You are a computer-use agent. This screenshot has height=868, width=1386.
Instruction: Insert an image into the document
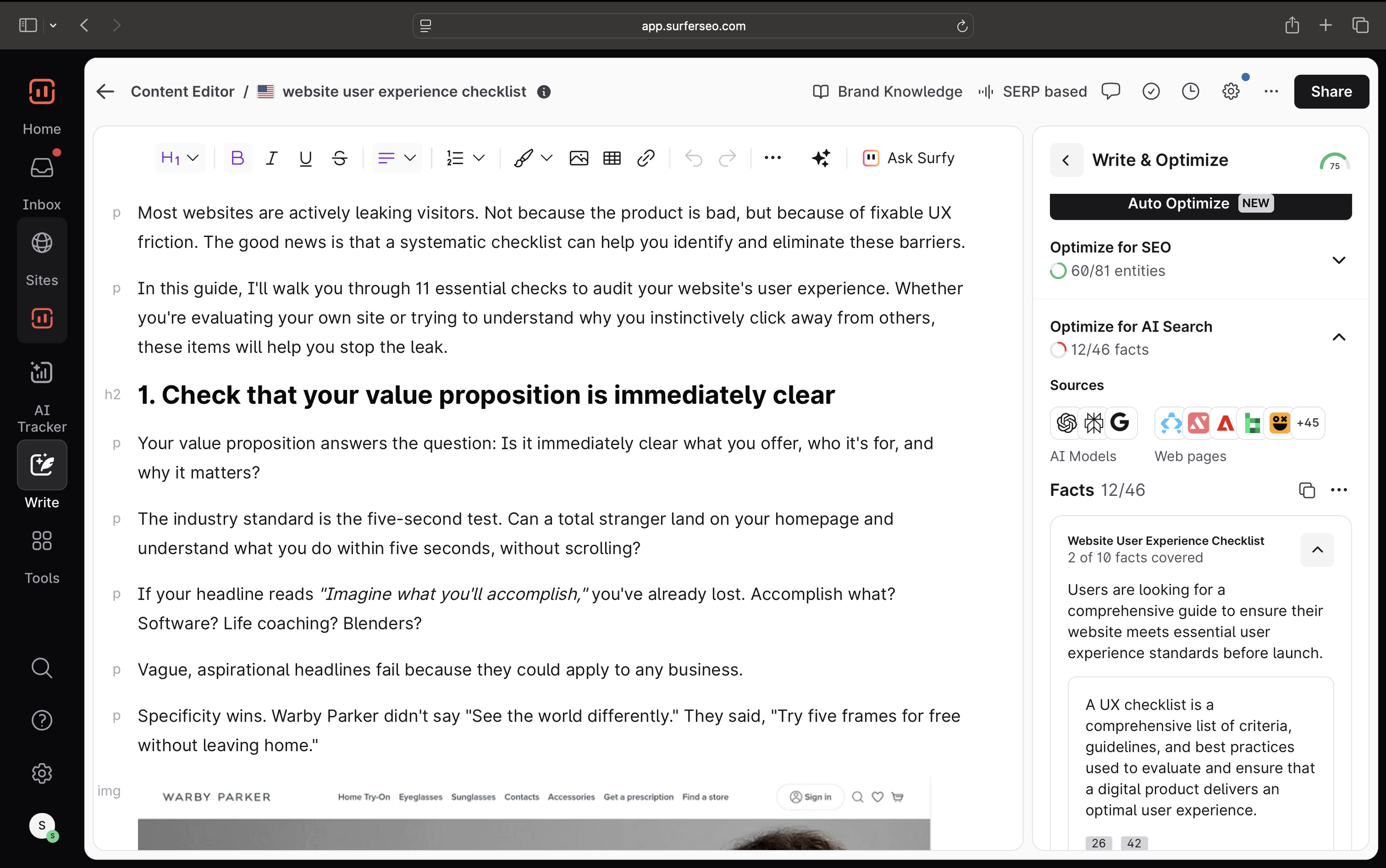click(x=579, y=158)
